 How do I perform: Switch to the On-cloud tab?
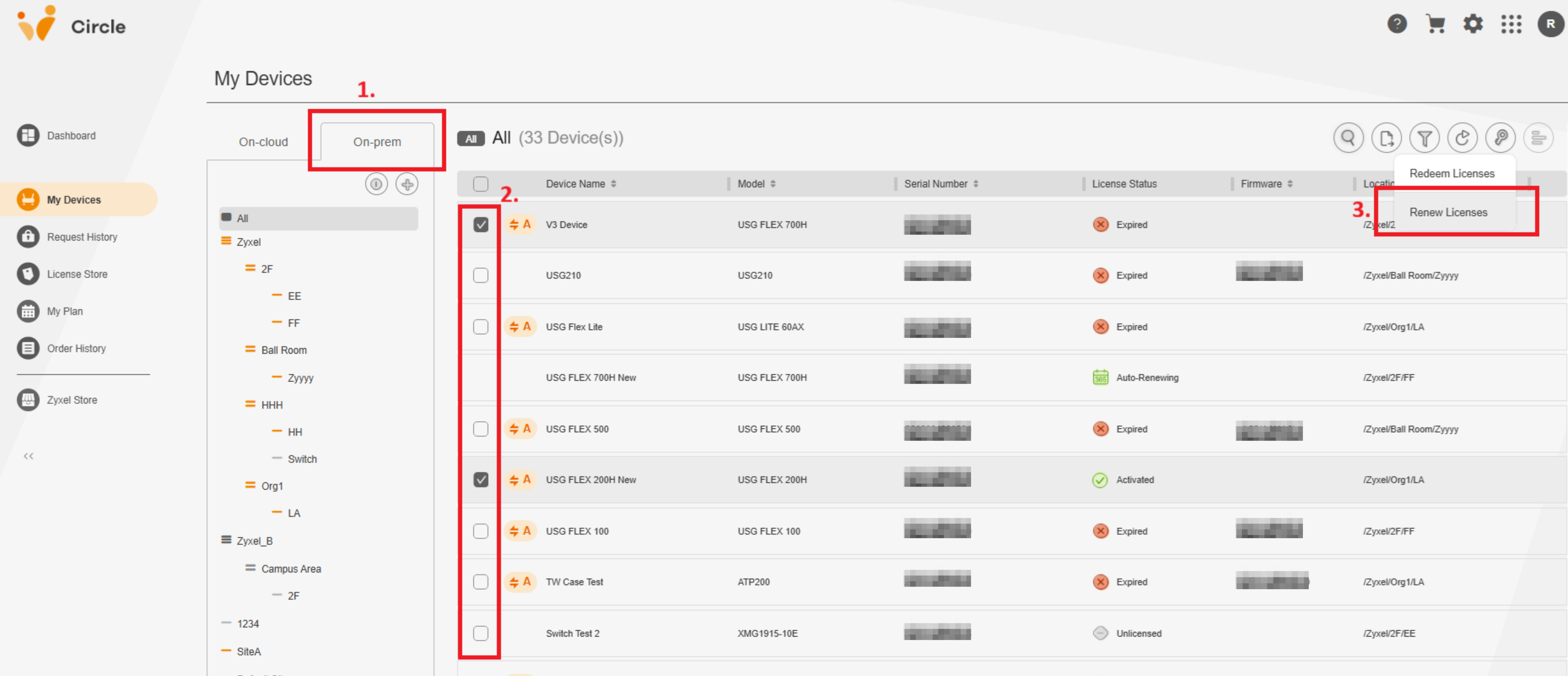click(x=263, y=142)
